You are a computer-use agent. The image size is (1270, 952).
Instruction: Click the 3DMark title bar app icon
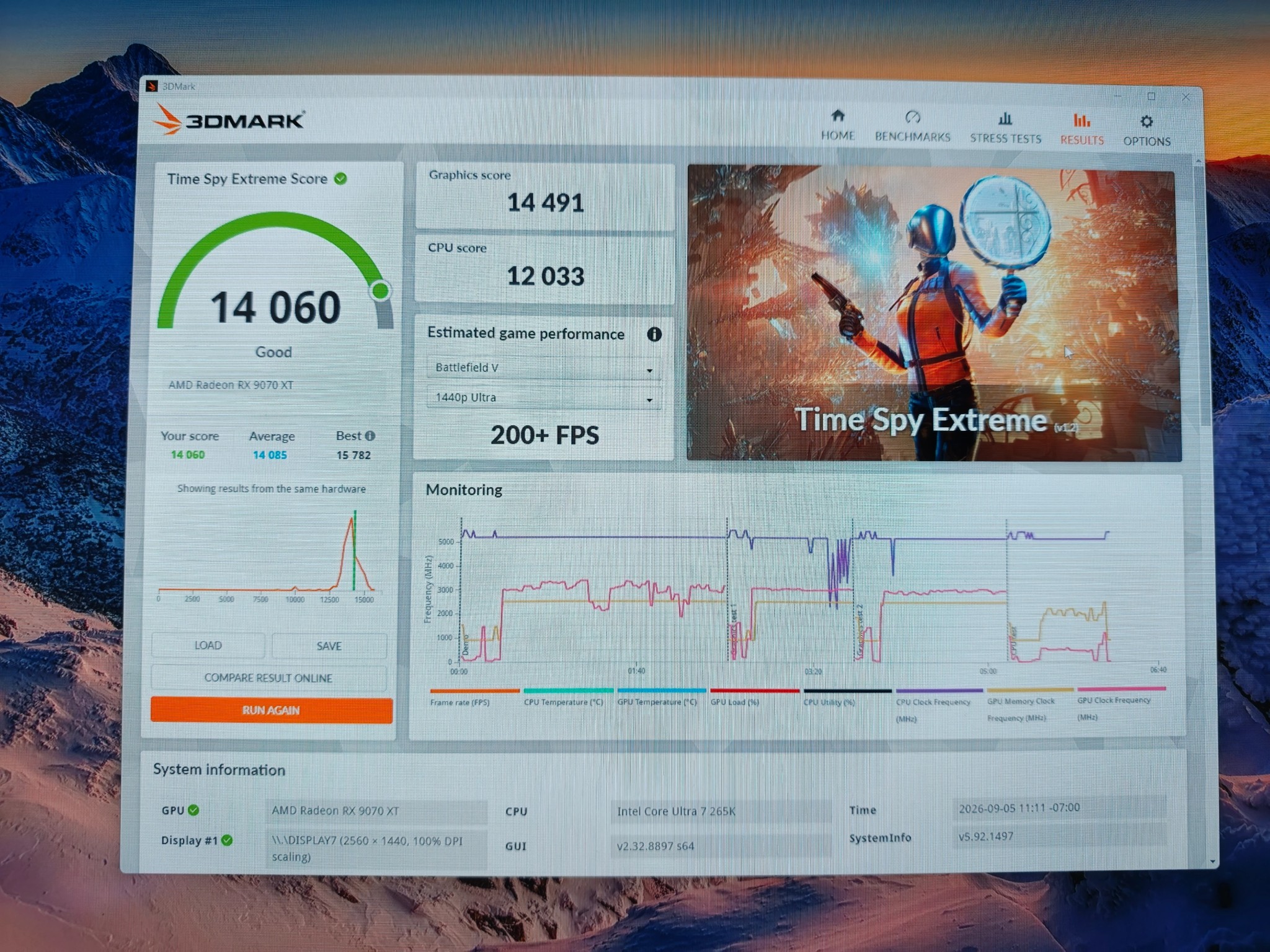click(x=152, y=86)
